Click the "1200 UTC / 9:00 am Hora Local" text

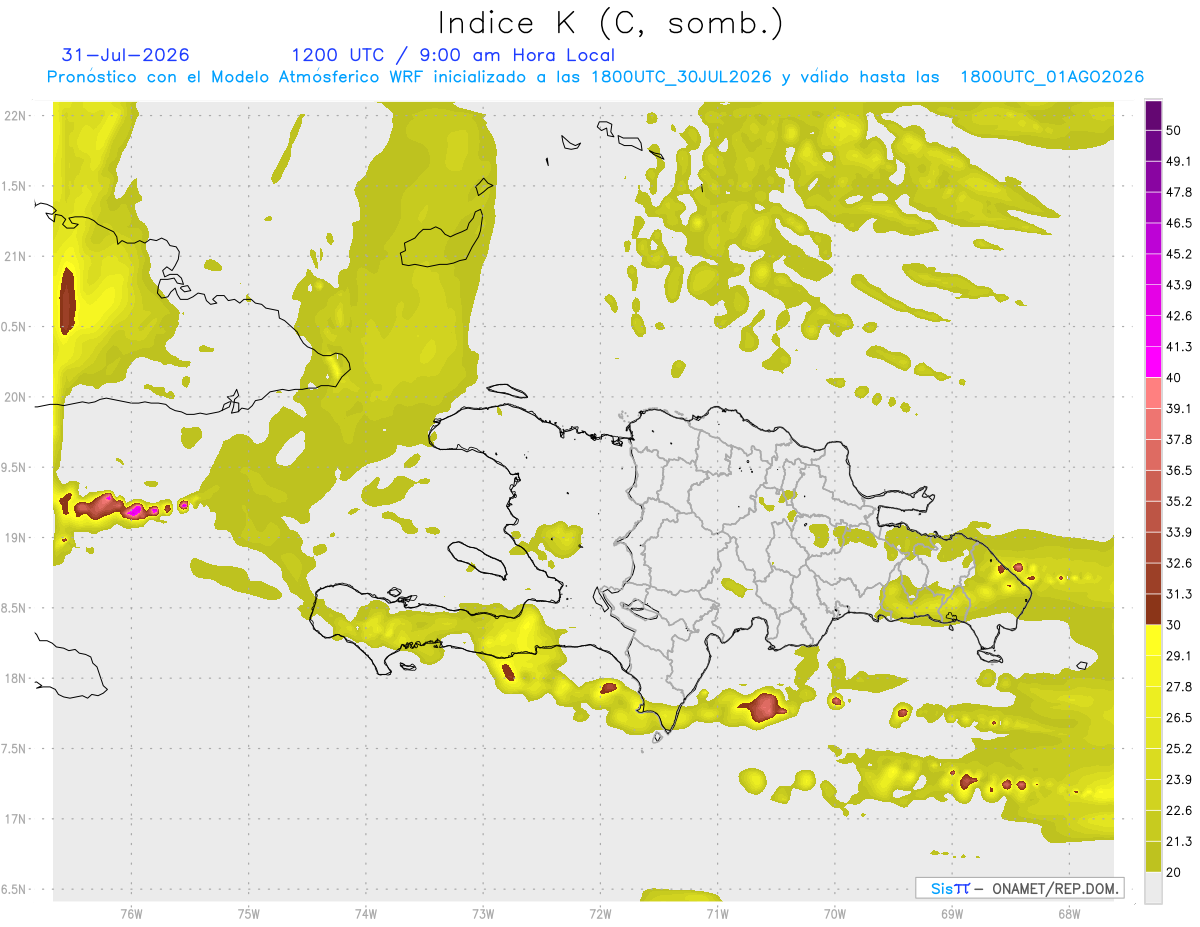(453, 55)
